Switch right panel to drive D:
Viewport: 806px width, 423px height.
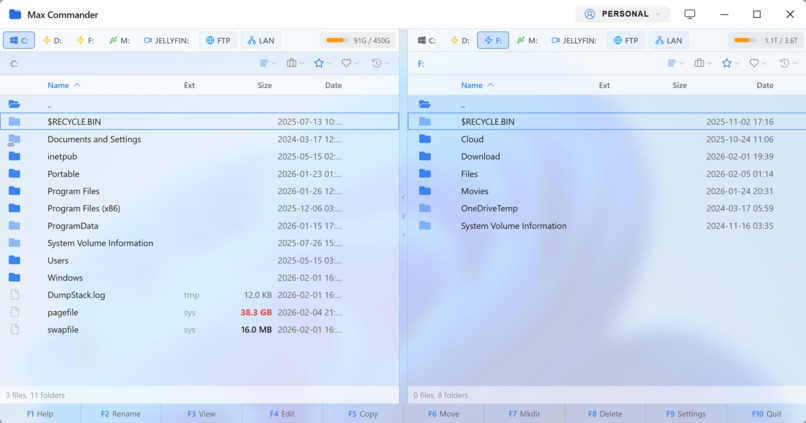tap(460, 40)
